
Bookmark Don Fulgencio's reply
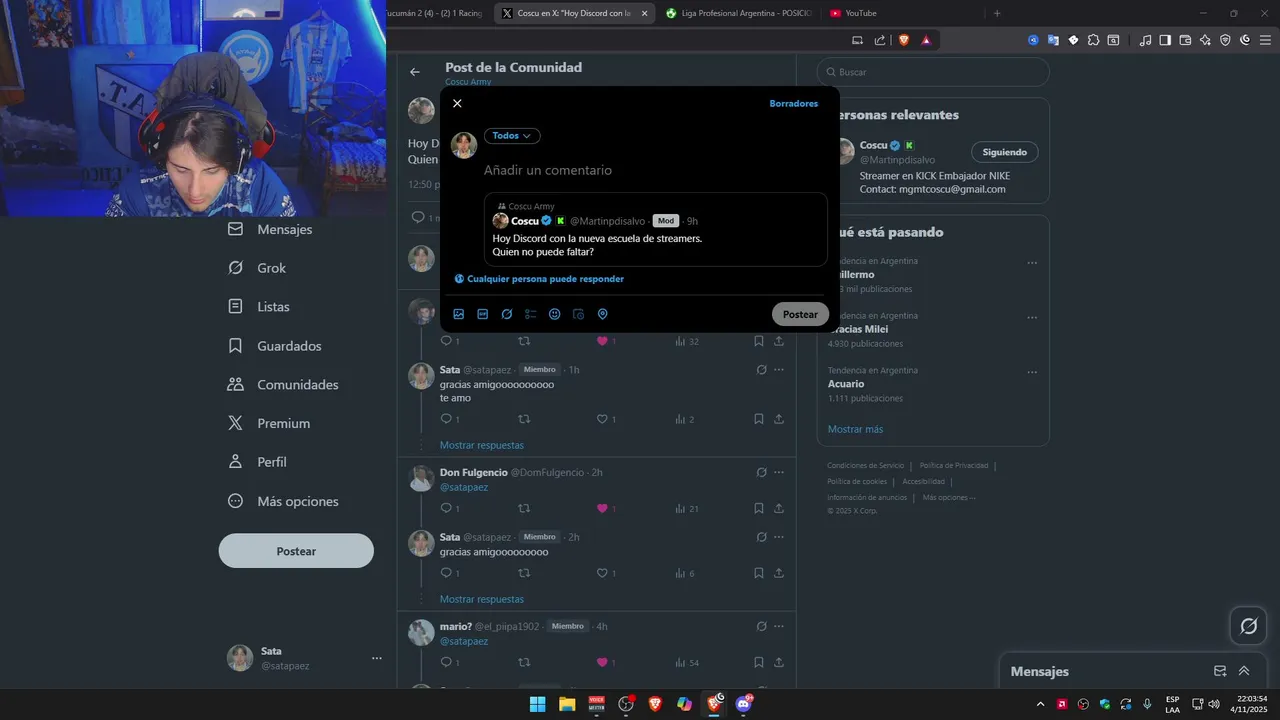(x=759, y=509)
